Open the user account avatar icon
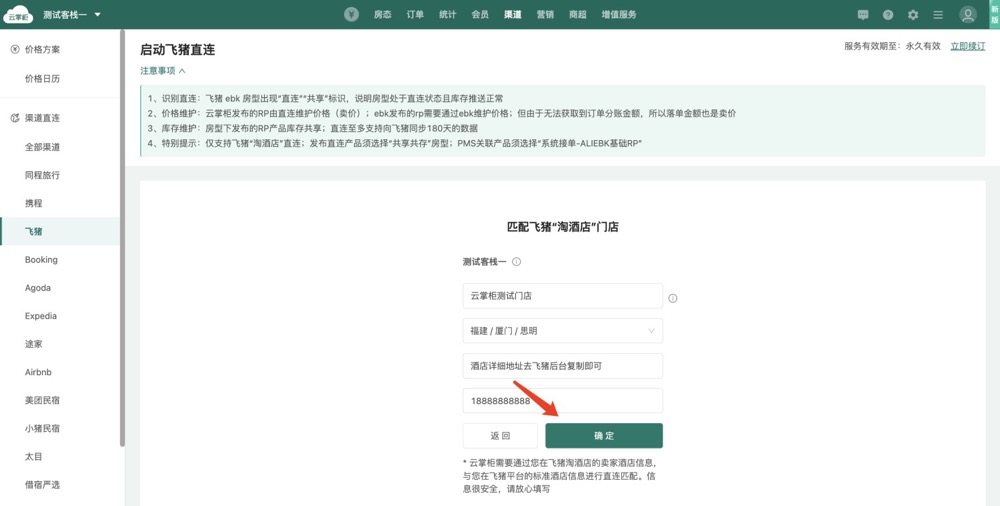This screenshot has width=1000, height=506. (967, 15)
